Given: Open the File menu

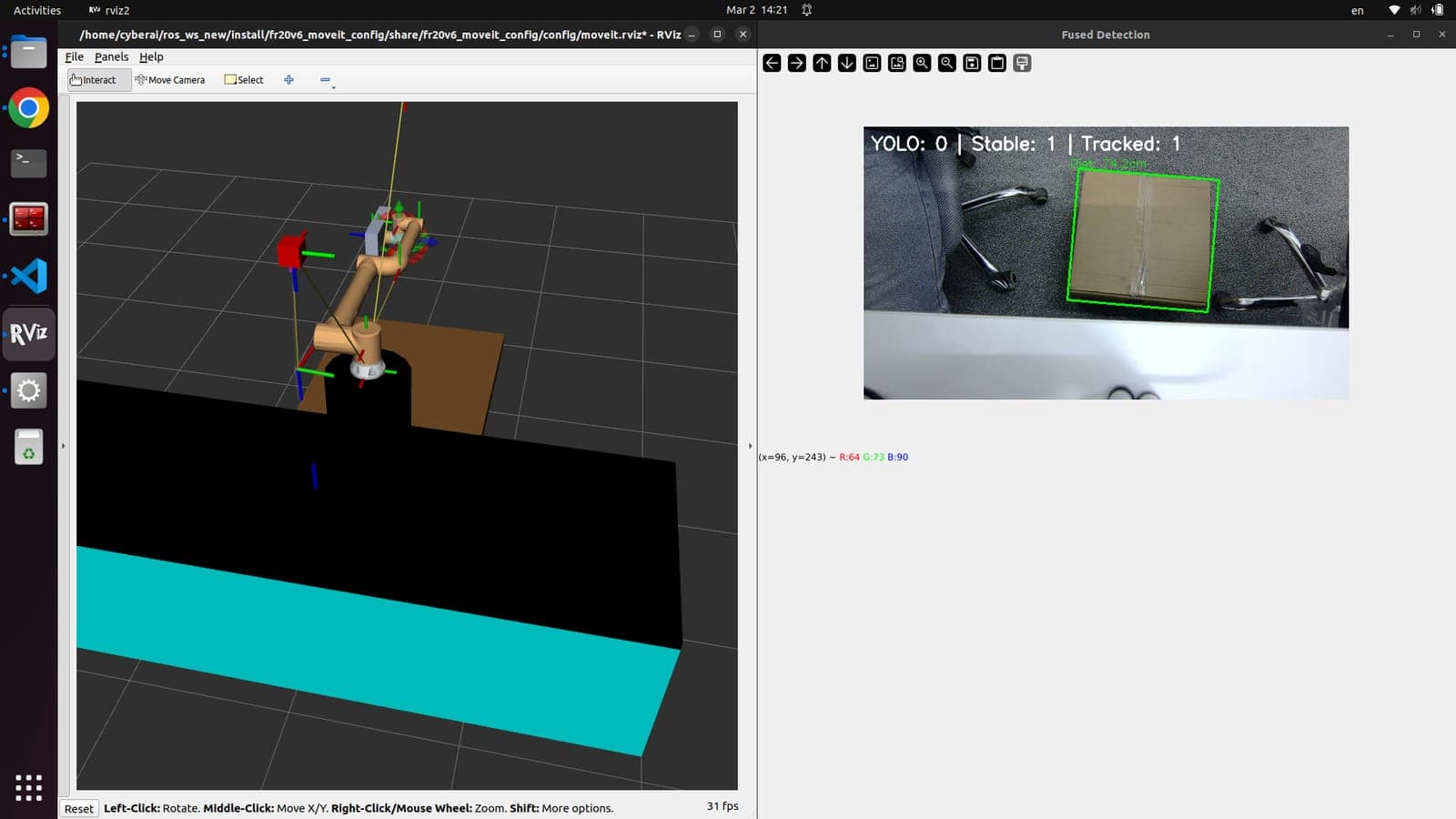Looking at the screenshot, I should click(75, 56).
